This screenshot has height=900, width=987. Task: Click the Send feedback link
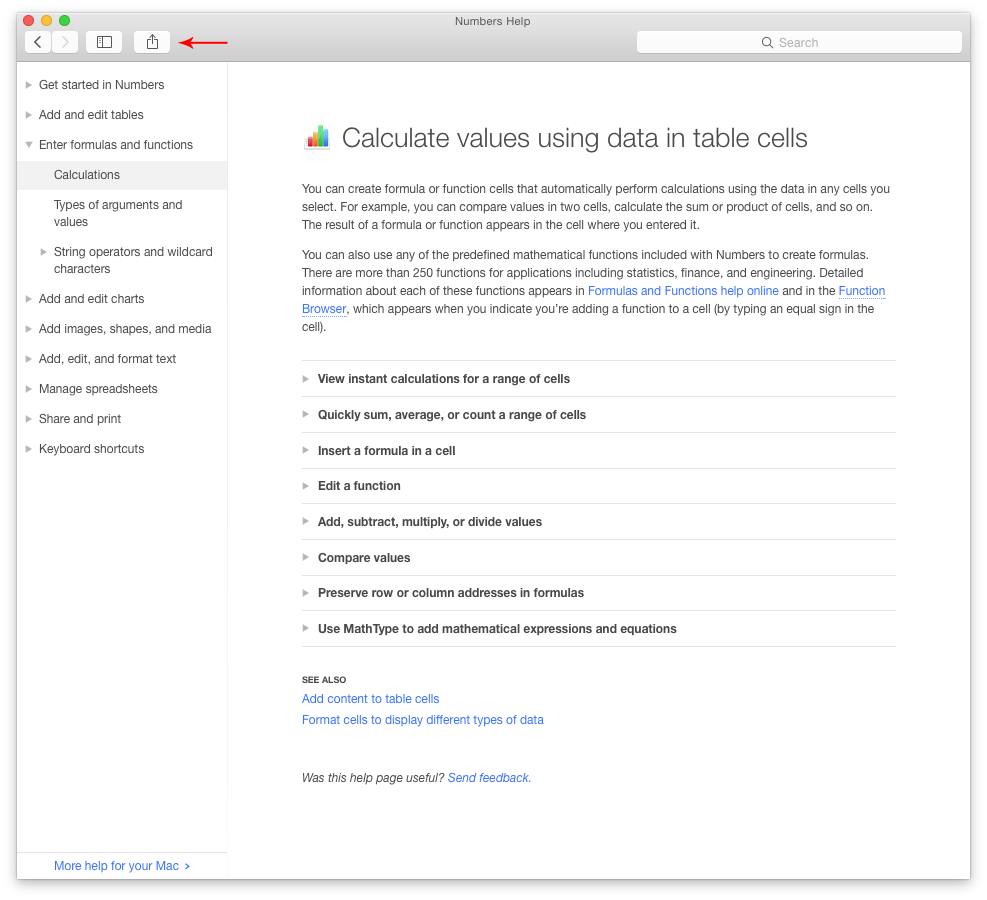click(489, 778)
